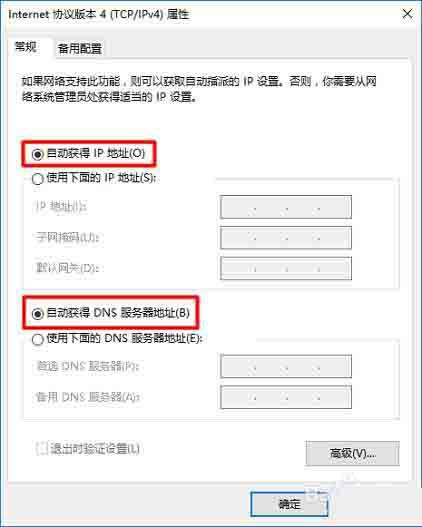Switch to the 常规 tab
422x527 pixels.
[x=26, y=47]
